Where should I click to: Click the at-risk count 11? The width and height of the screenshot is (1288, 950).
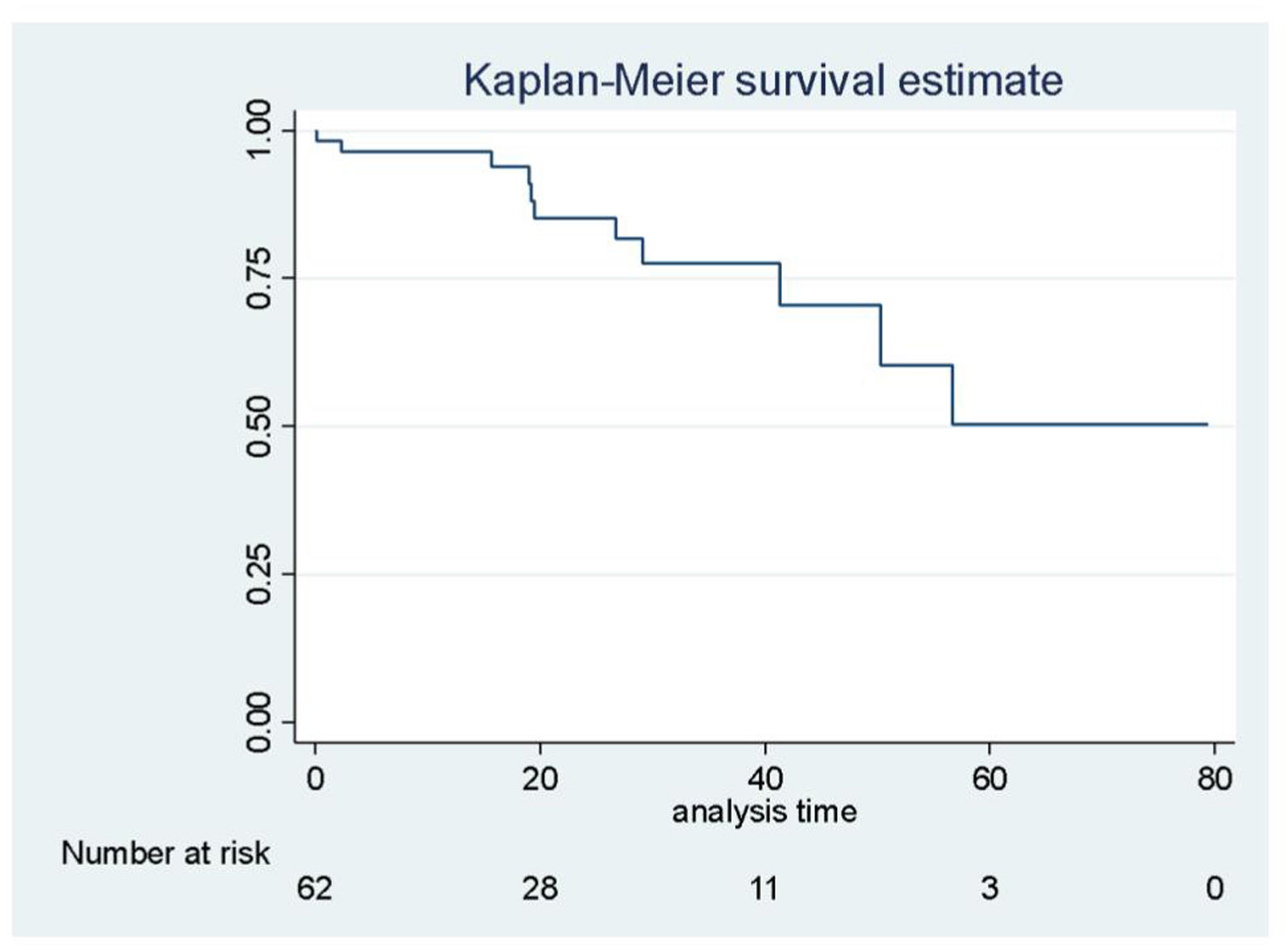point(764,888)
